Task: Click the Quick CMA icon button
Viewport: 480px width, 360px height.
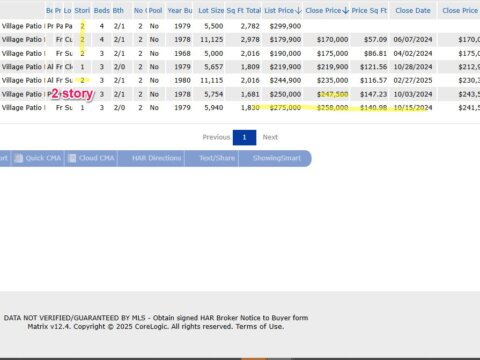Action: pos(38,158)
